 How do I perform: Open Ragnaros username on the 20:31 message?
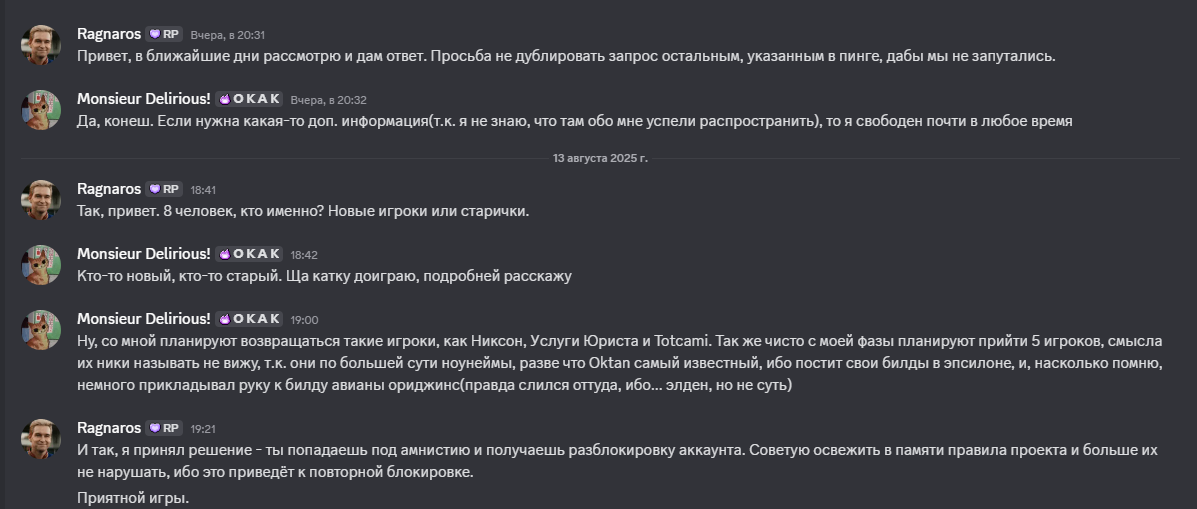[109, 34]
